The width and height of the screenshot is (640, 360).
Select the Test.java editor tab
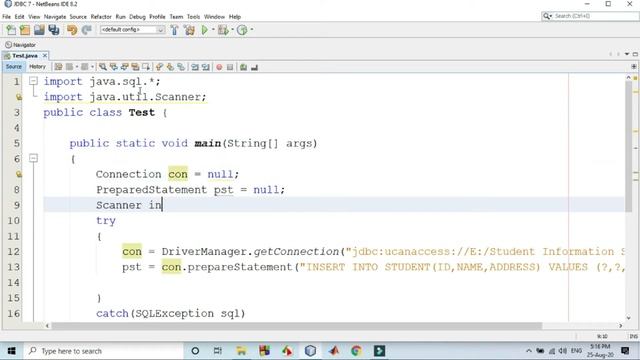click(x=24, y=56)
